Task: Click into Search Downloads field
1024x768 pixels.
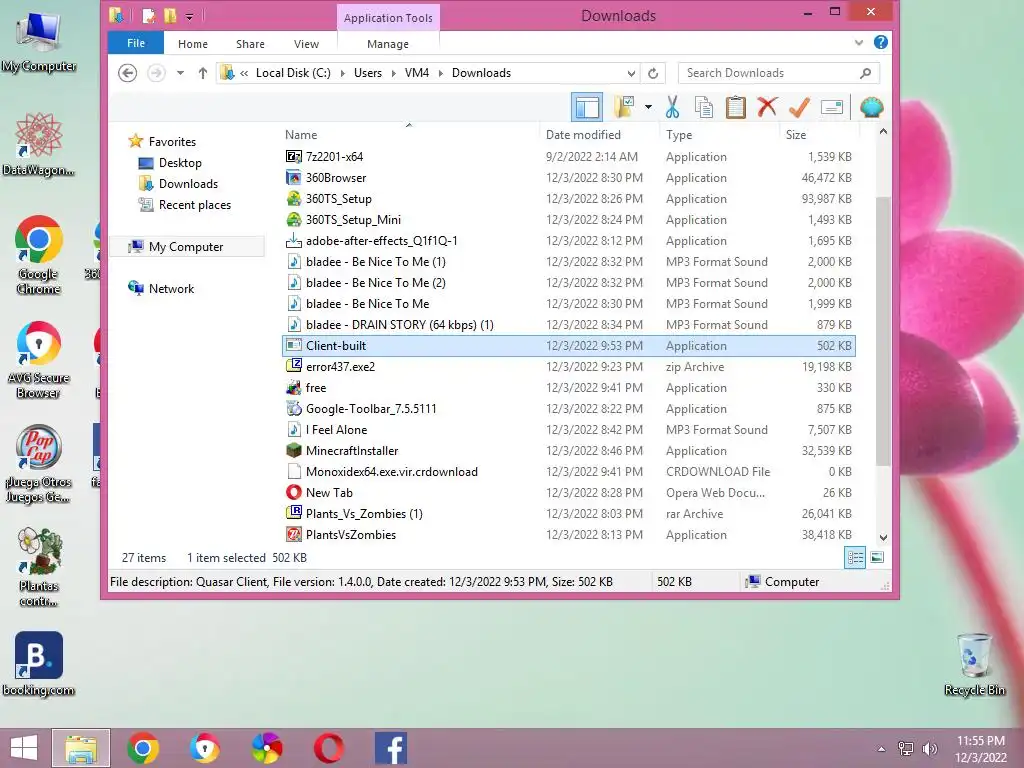Action: point(778,73)
